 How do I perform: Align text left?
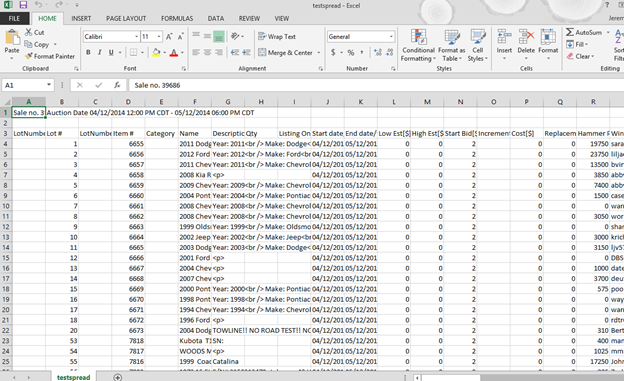tap(196, 52)
